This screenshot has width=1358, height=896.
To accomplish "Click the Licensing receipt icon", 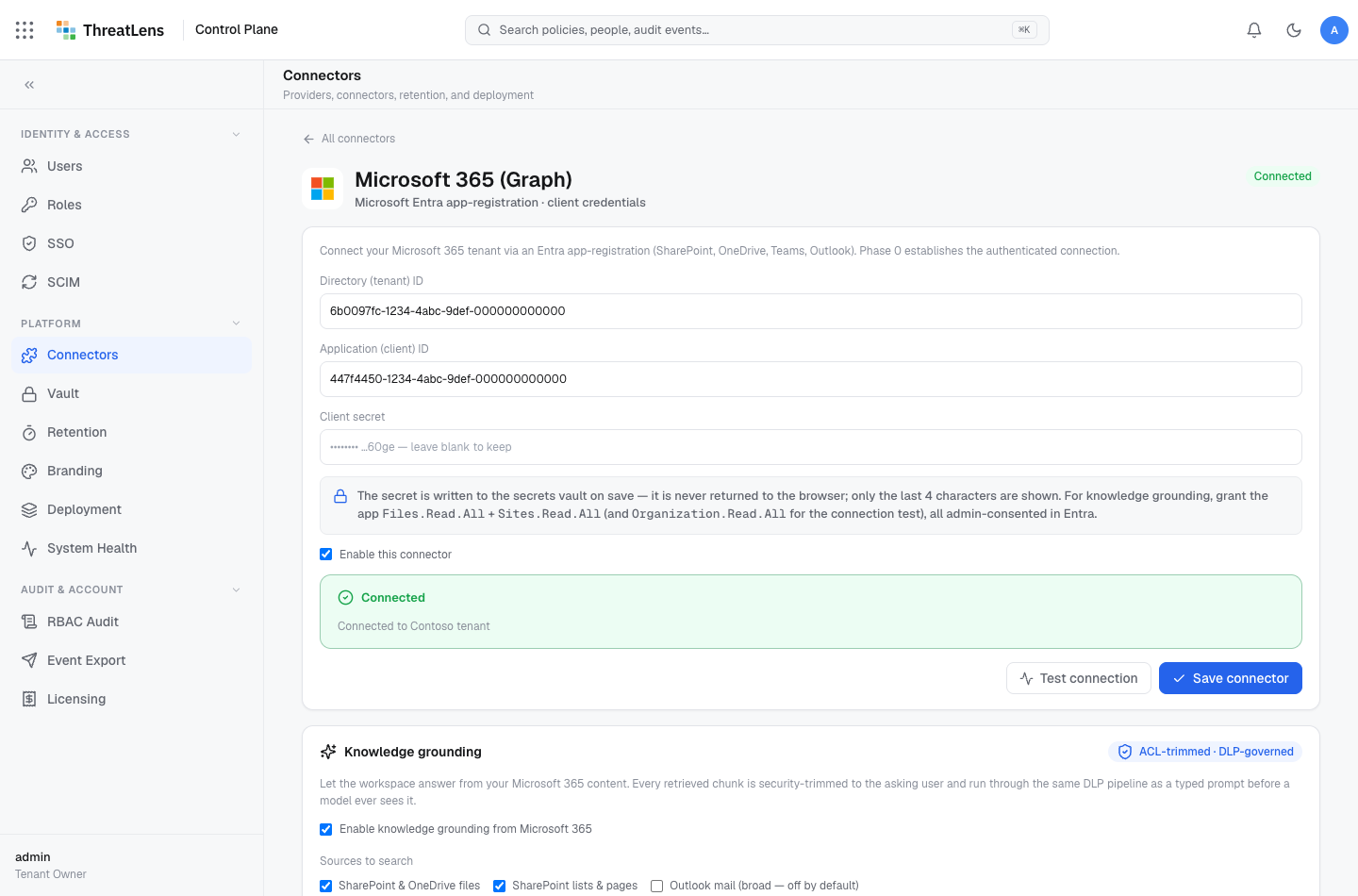I will (x=29, y=700).
